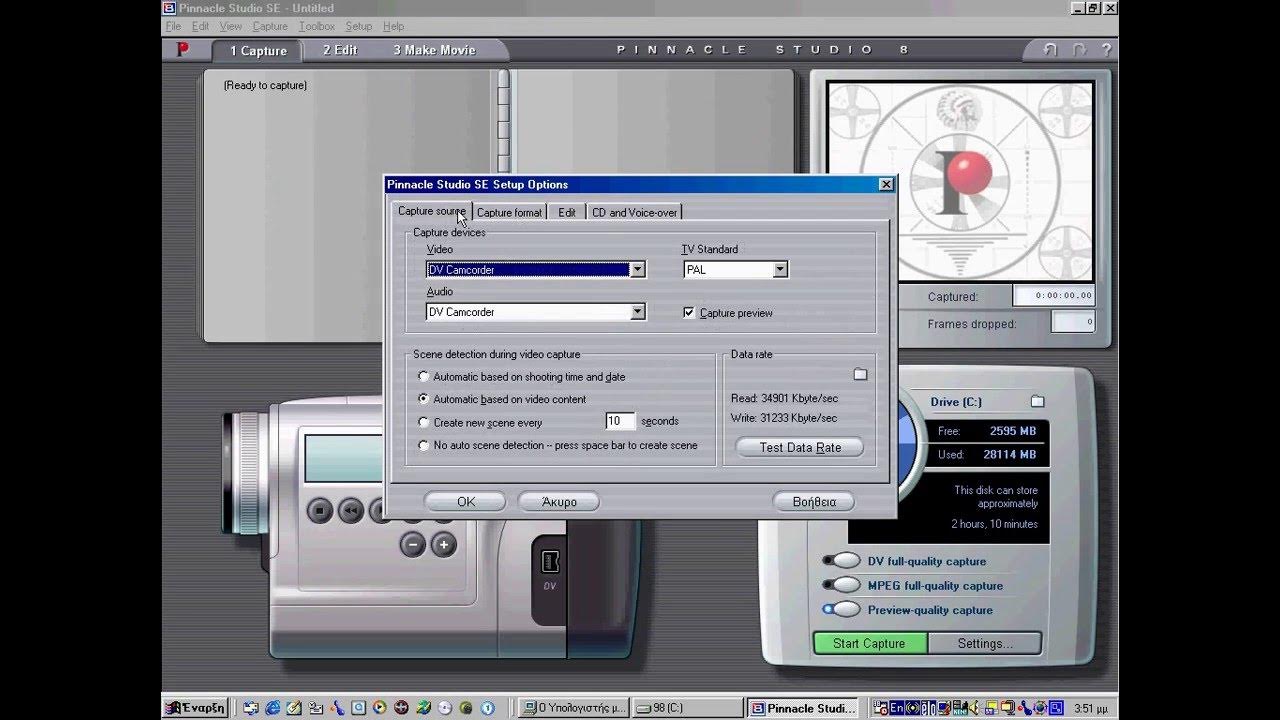Open the Edit menu in menu bar

coord(200,26)
